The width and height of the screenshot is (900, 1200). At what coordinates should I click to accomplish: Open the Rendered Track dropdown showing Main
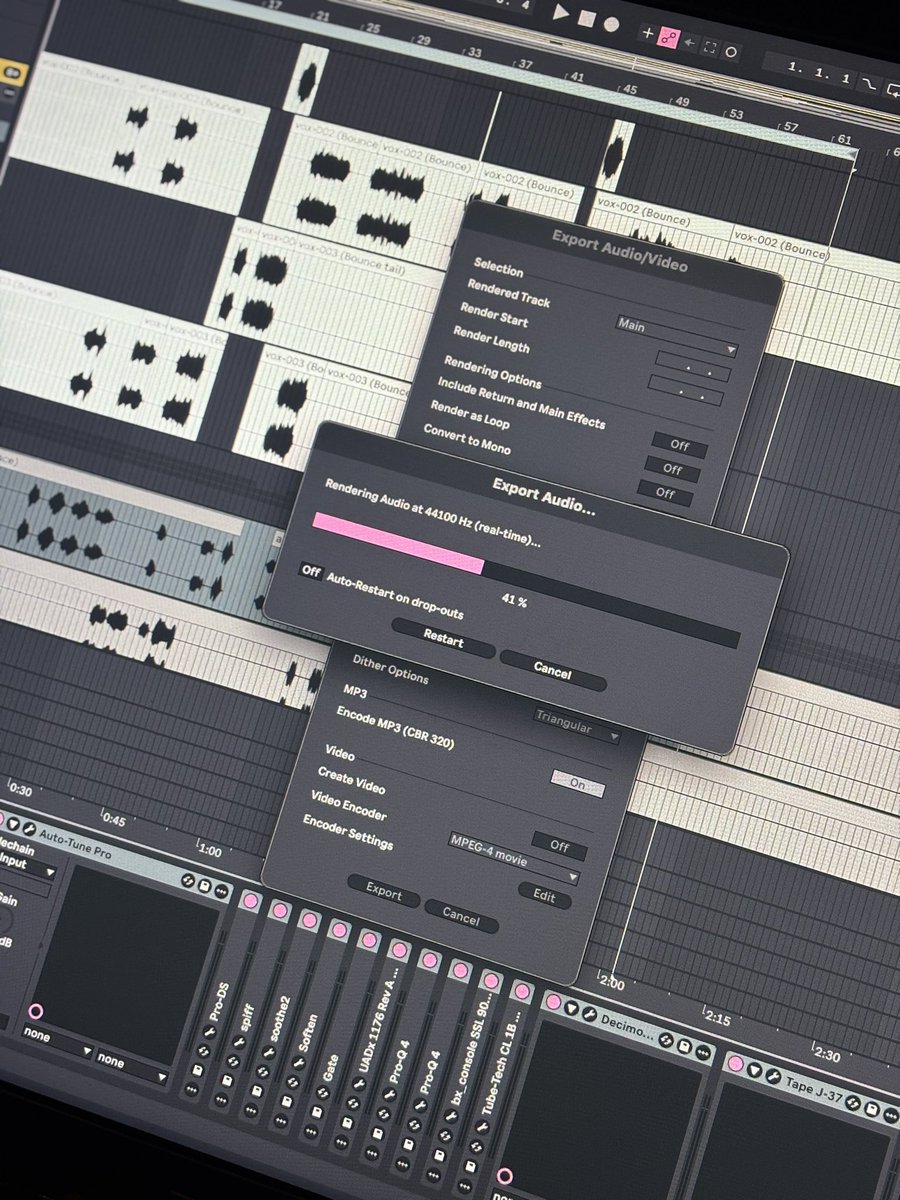pyautogui.click(x=676, y=337)
